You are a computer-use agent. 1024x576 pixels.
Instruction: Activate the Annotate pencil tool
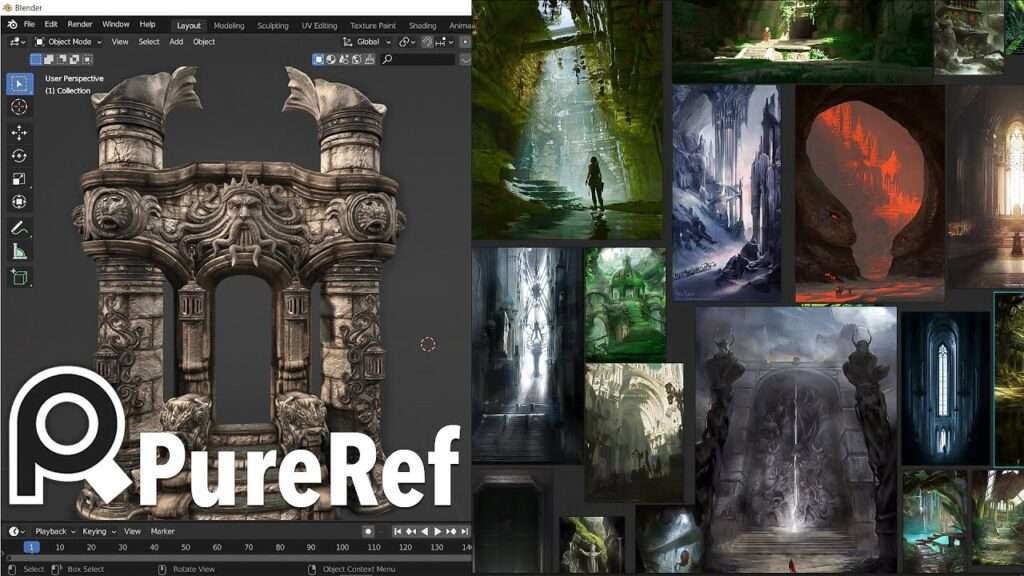[19, 229]
